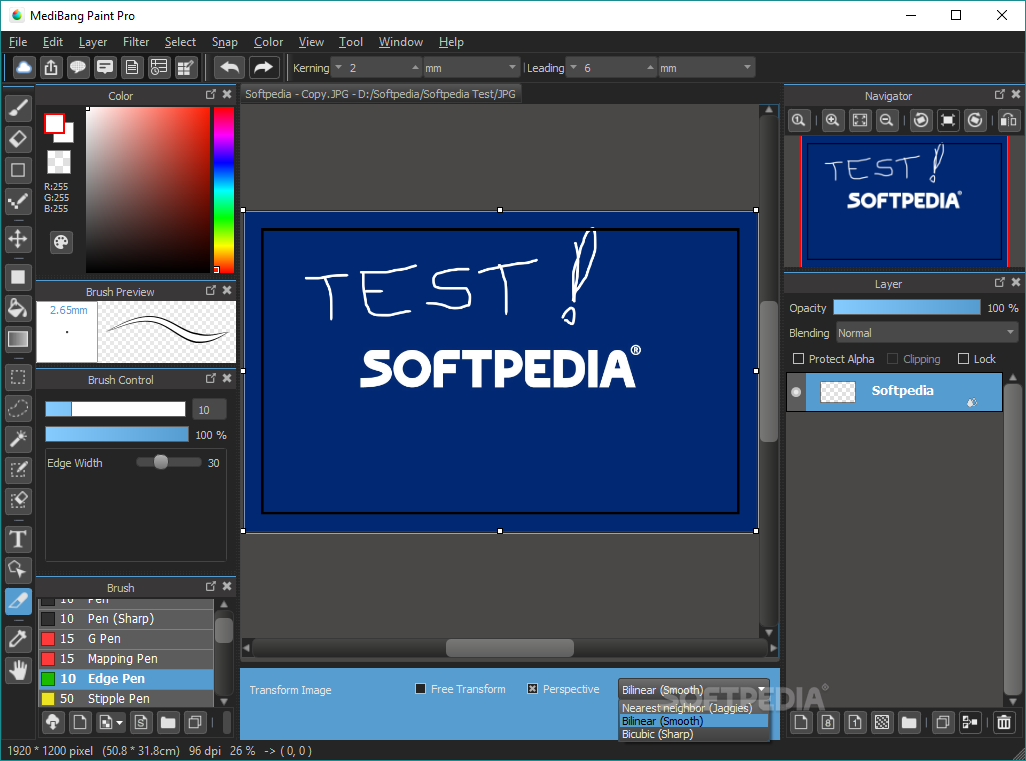Select the Bucket fill tool
Viewport: 1026px width, 761px height.
[x=18, y=308]
